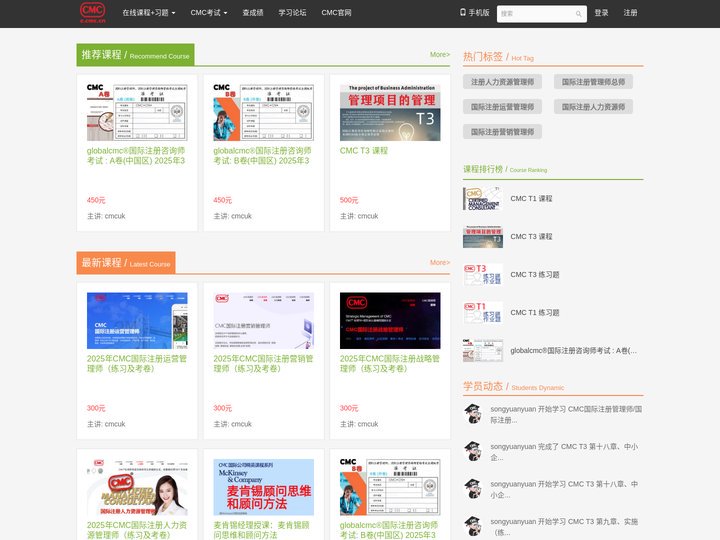Click More> link for latest courses
Screen dimensions: 720x540
[439, 262]
